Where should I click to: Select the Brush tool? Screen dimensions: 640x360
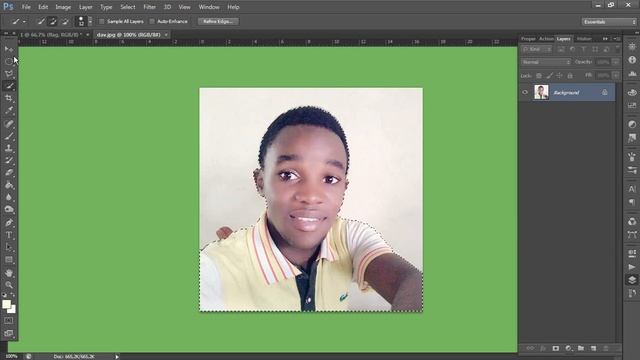(x=9, y=136)
